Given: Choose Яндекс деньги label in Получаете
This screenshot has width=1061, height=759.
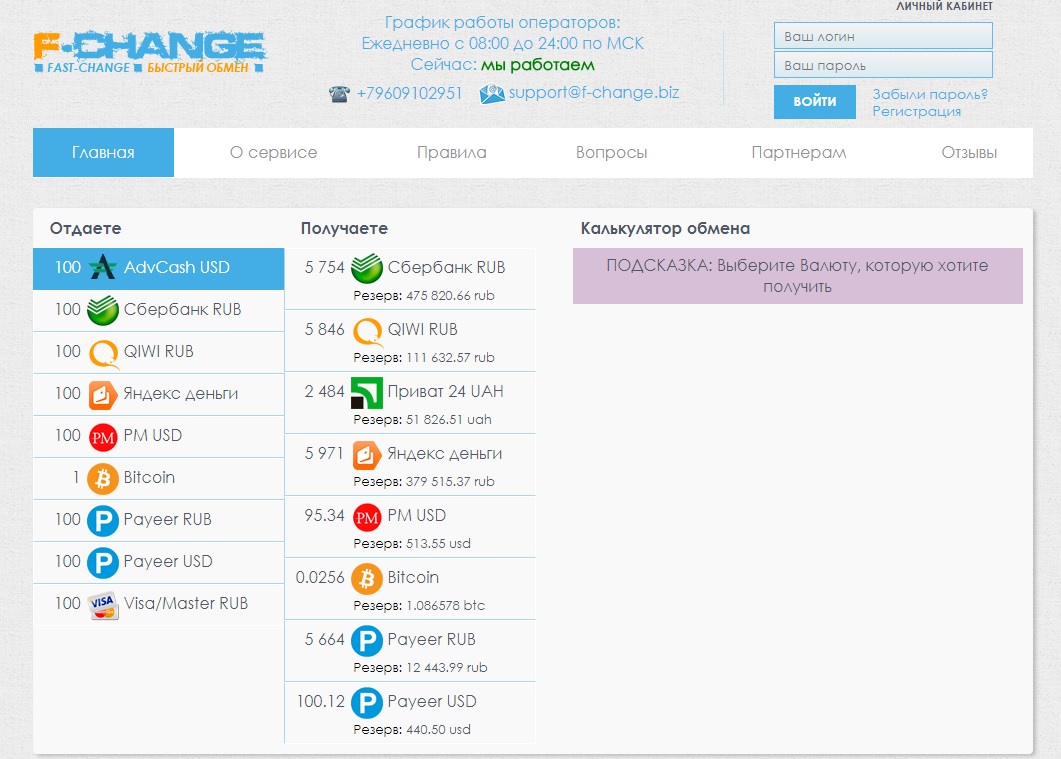Looking at the screenshot, I should (445, 454).
